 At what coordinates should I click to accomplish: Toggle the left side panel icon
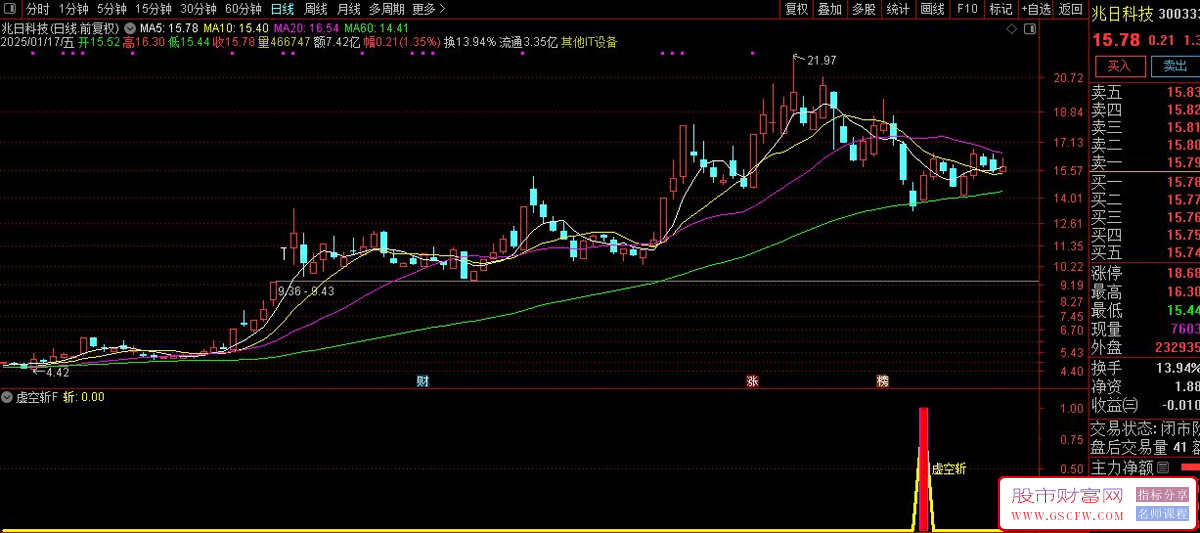tap(9, 9)
